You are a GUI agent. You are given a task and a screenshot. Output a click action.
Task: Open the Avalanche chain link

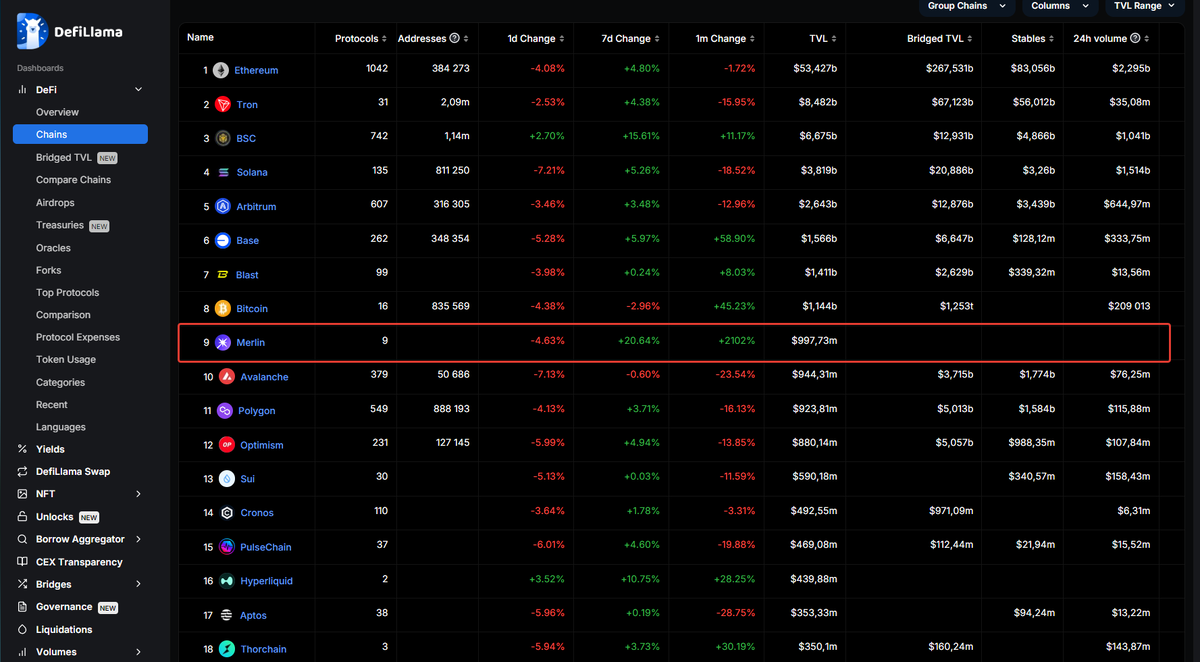pos(264,377)
